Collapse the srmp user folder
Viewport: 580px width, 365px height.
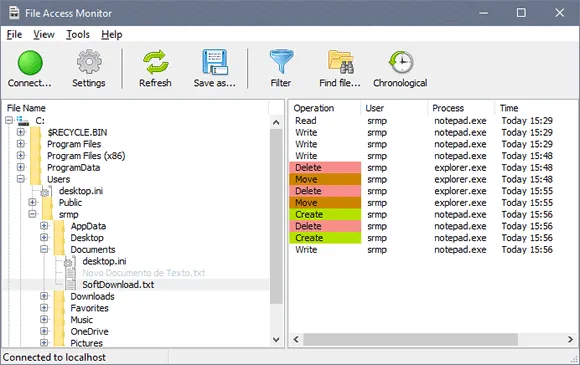click(33, 214)
